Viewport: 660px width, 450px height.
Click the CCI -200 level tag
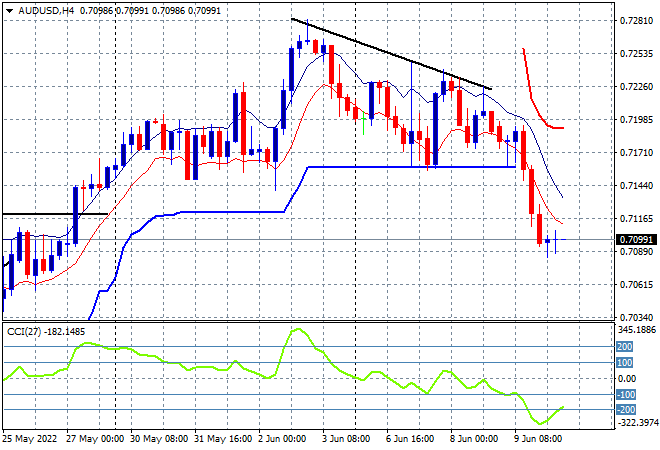point(626,410)
